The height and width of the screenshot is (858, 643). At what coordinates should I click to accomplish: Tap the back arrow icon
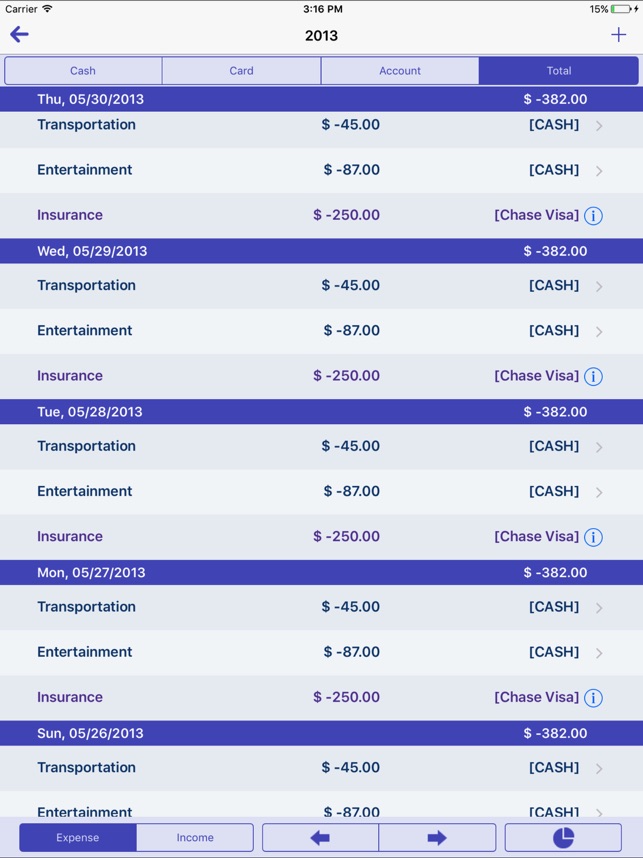point(19,35)
